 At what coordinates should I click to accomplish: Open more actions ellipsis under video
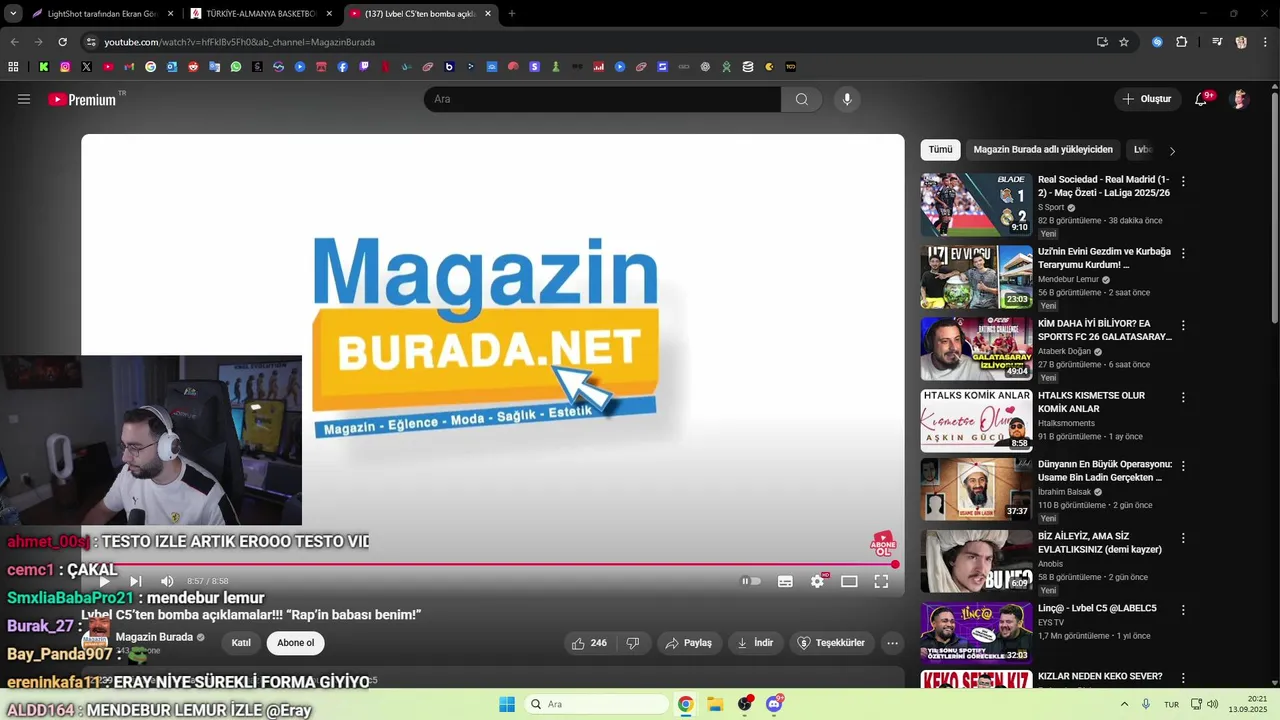click(x=892, y=643)
